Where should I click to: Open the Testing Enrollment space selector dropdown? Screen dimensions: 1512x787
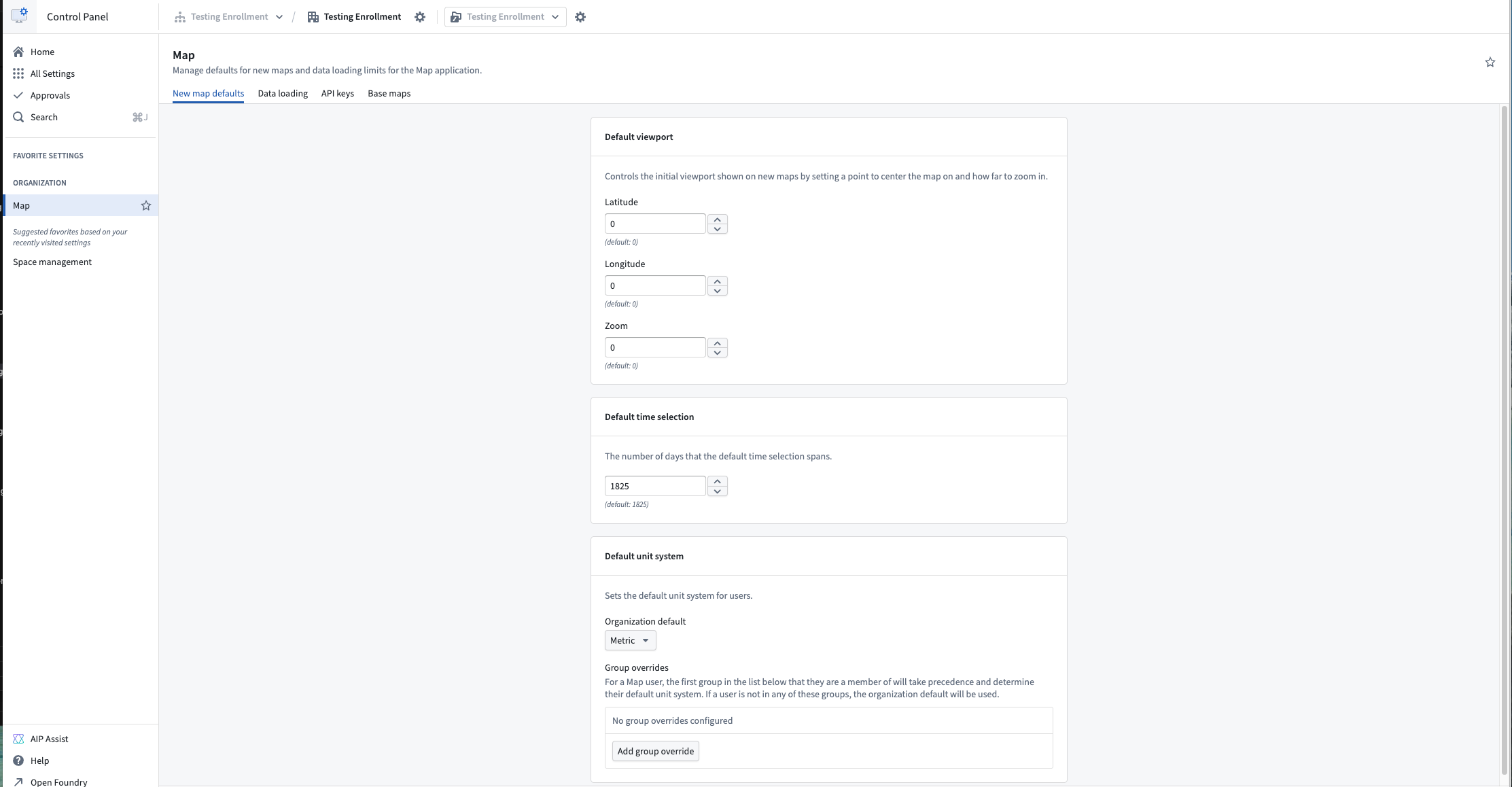click(x=506, y=17)
